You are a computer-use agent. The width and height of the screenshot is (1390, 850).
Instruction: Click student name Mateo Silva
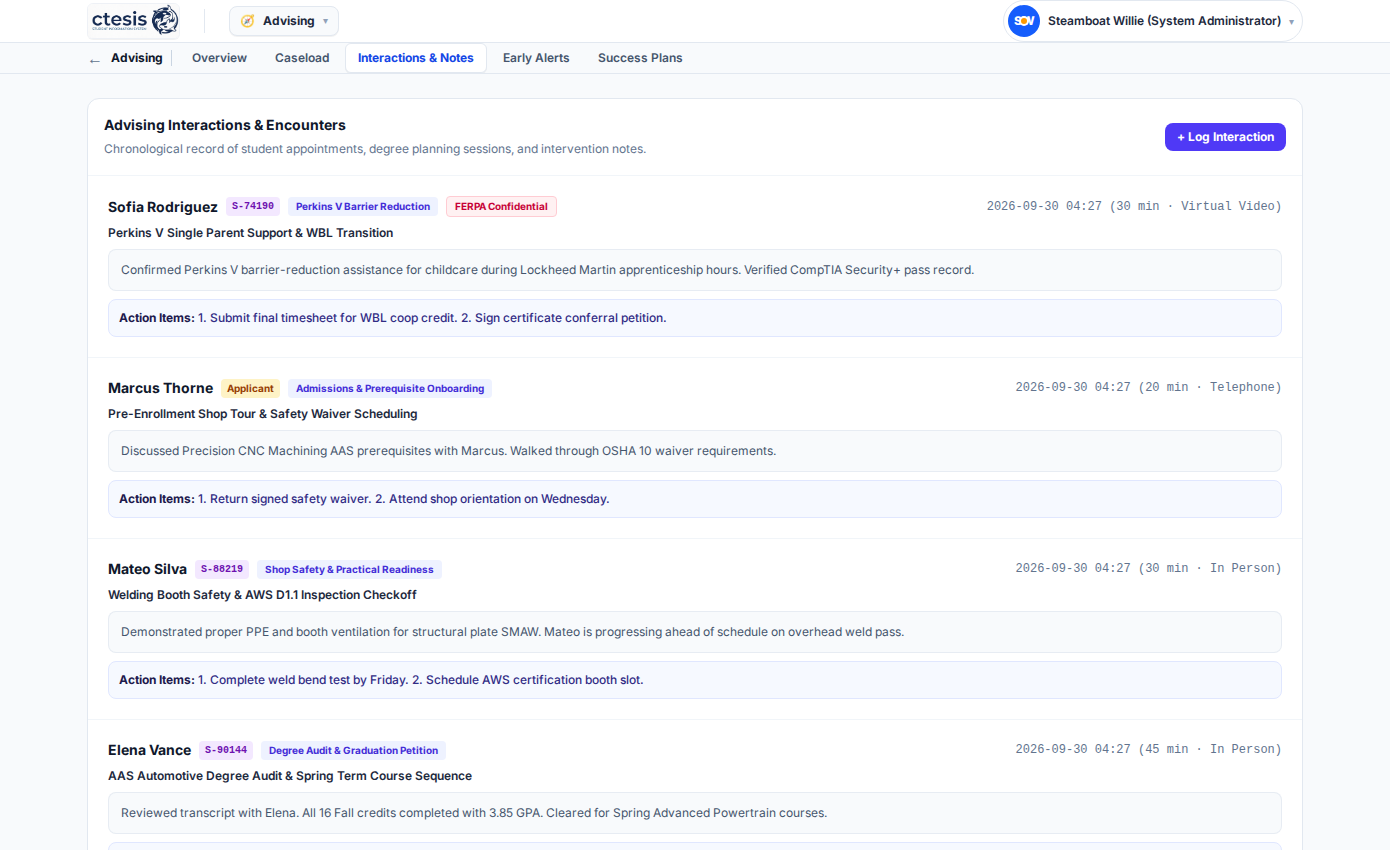(147, 569)
